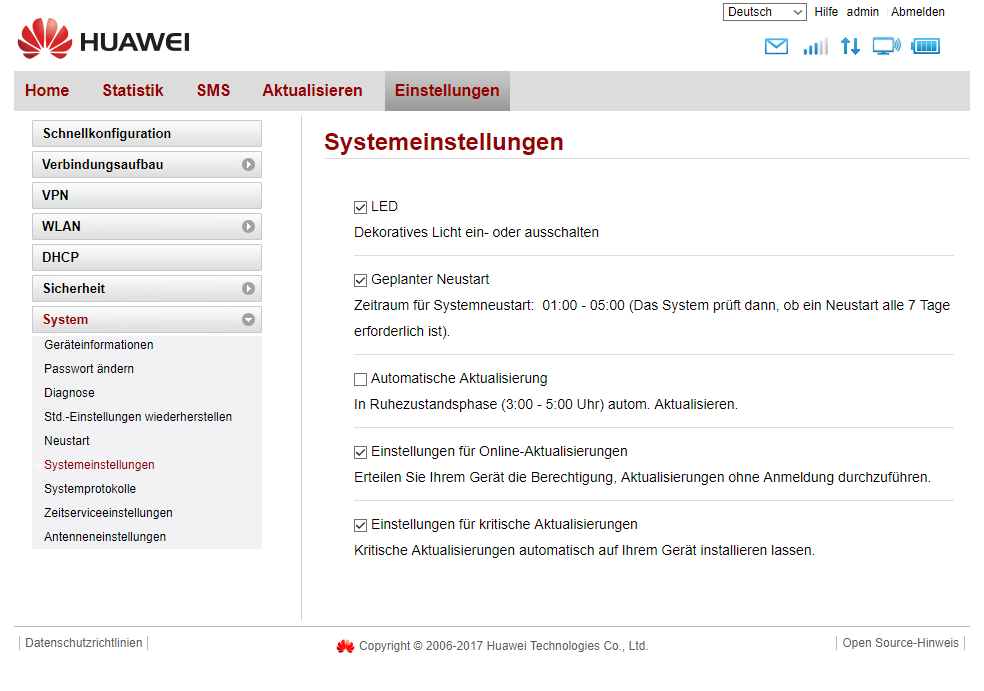Select Geräteinformationen in System submenu

pos(99,345)
